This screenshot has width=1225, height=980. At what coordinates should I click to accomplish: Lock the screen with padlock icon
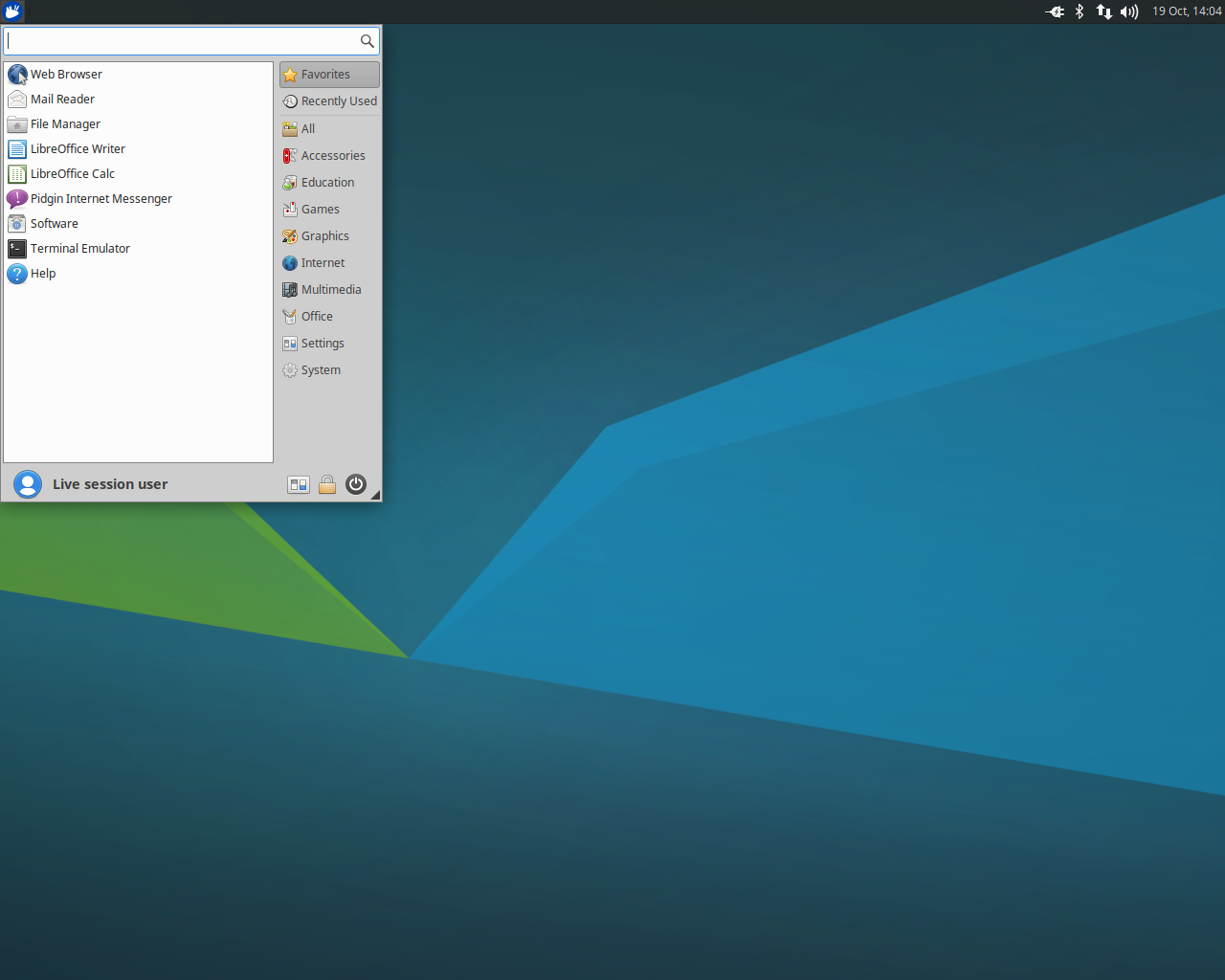click(327, 485)
